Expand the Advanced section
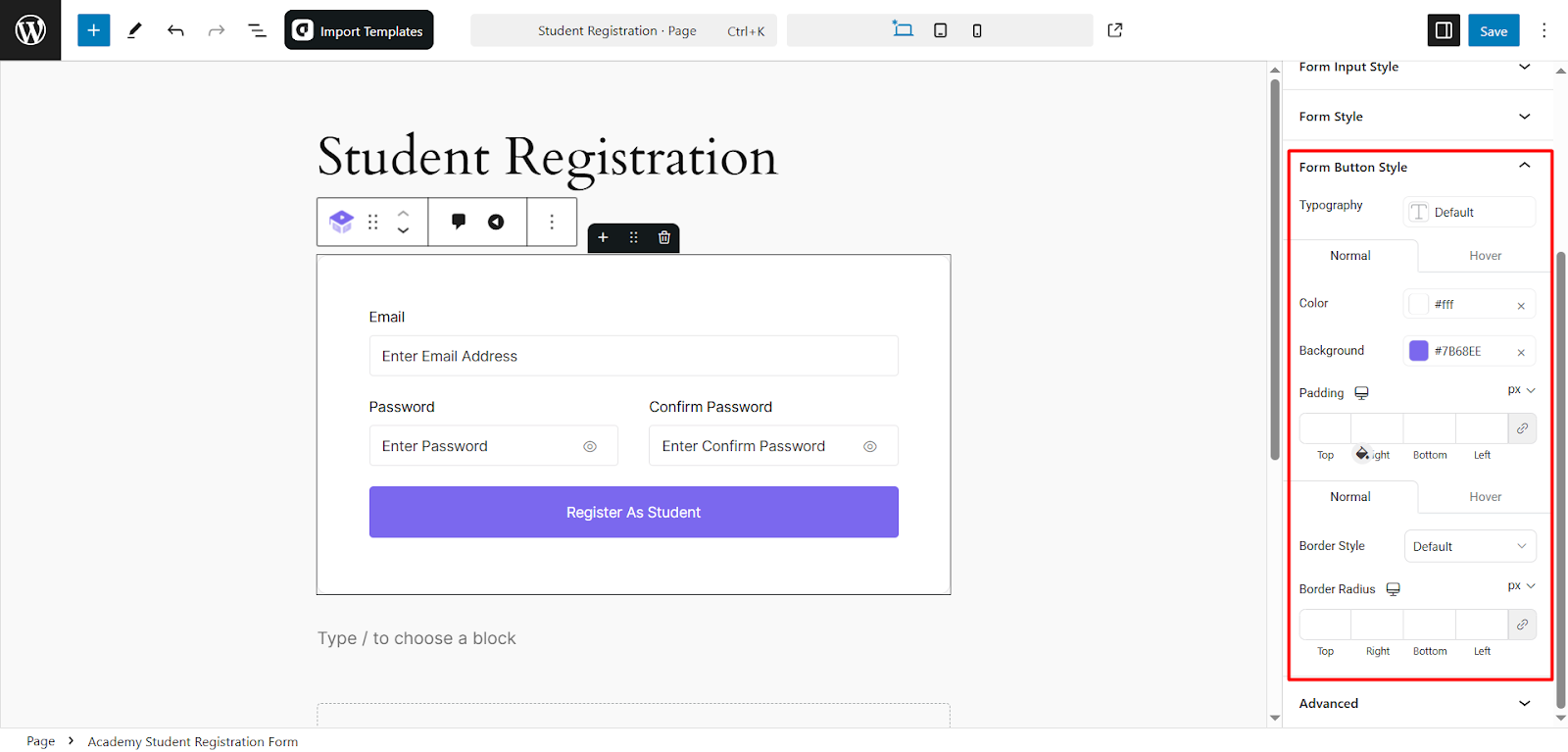The image size is (1568, 752). coord(1417,703)
